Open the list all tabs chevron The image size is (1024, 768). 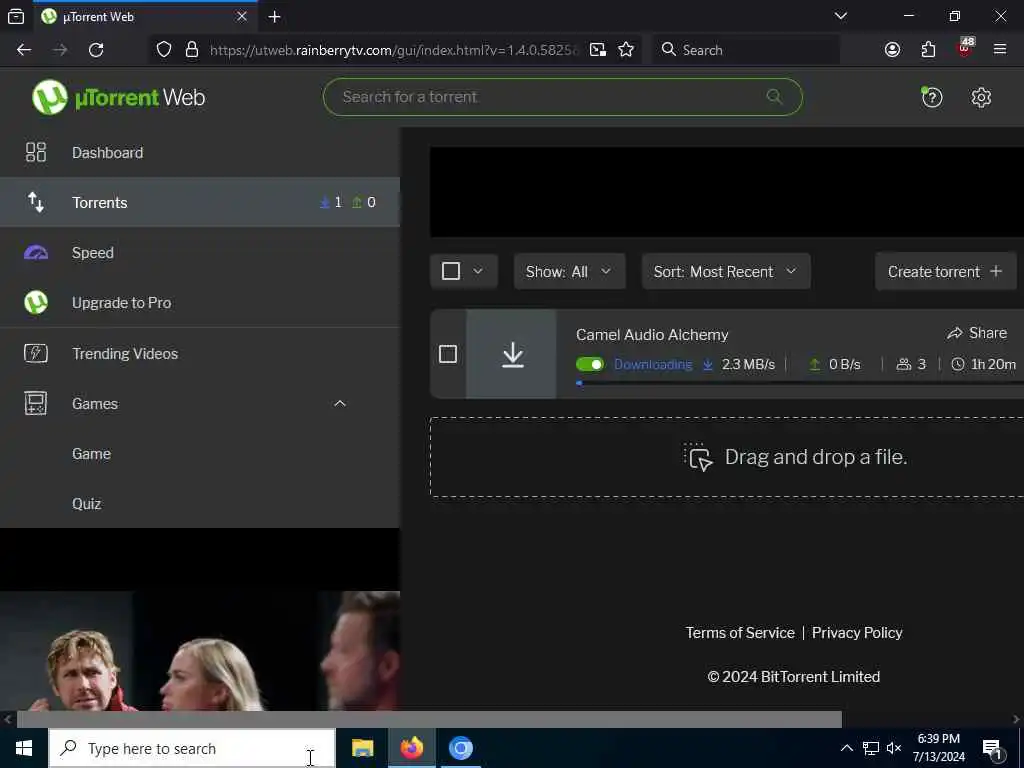pos(841,16)
